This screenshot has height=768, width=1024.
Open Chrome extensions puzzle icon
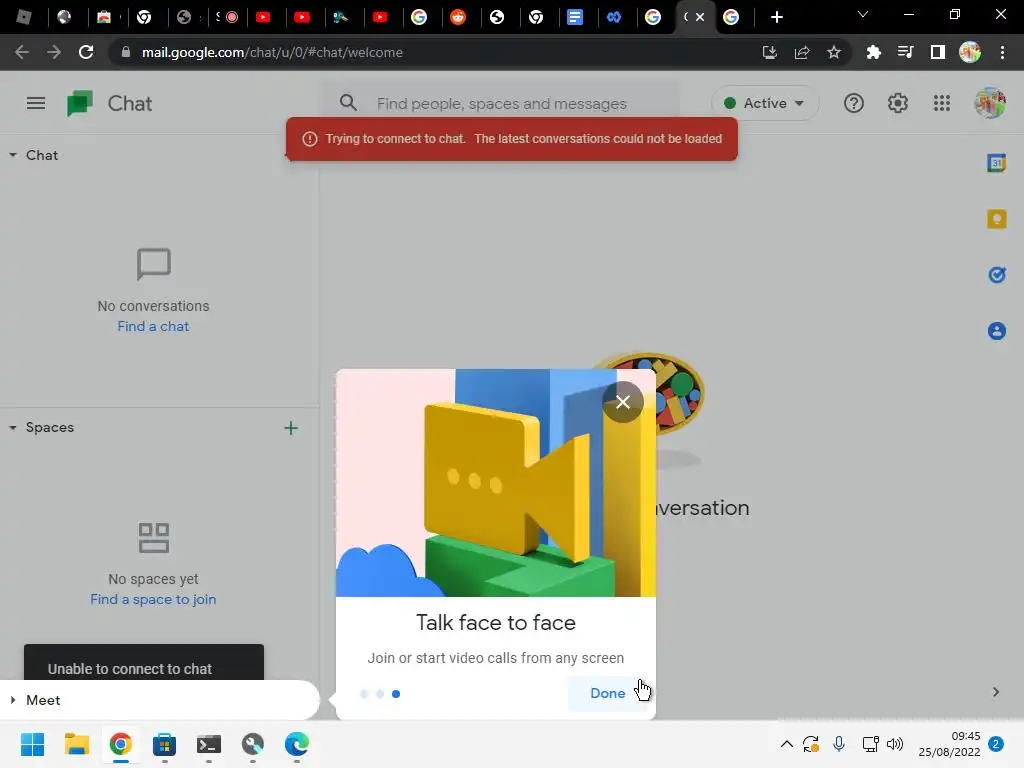coord(873,52)
